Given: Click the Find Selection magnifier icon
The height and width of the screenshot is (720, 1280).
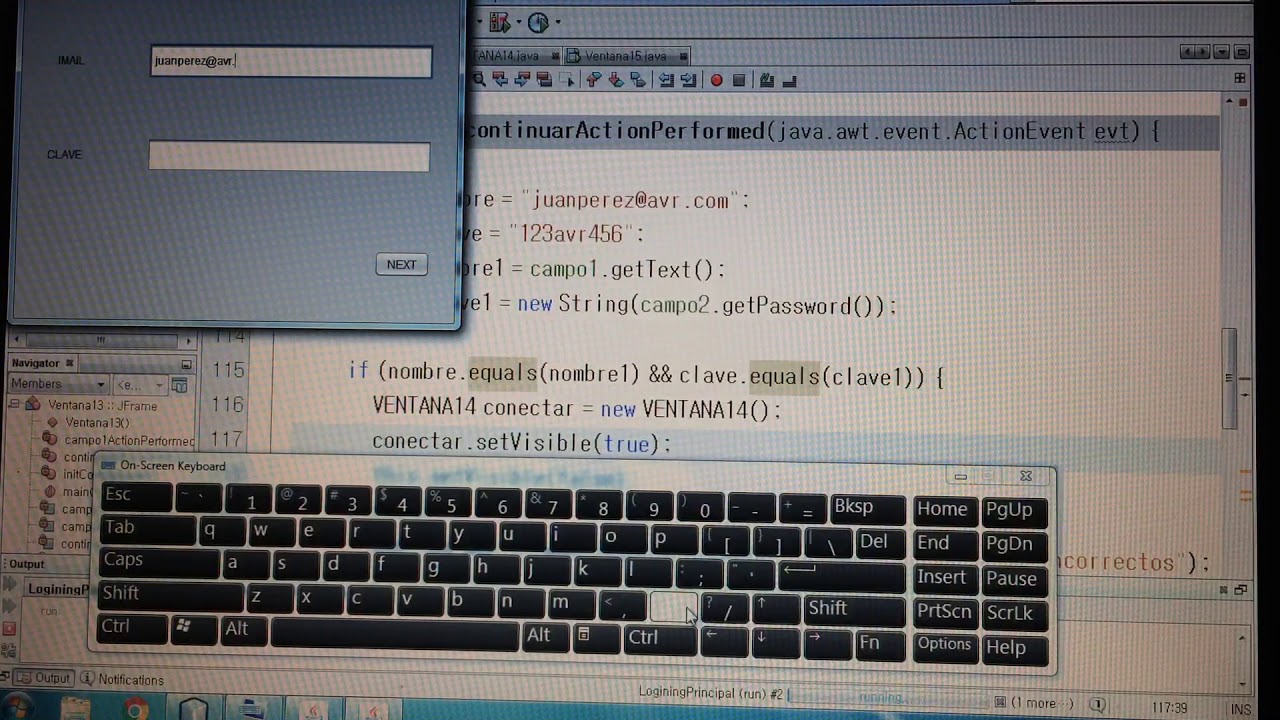Looking at the screenshot, I should coord(479,79).
